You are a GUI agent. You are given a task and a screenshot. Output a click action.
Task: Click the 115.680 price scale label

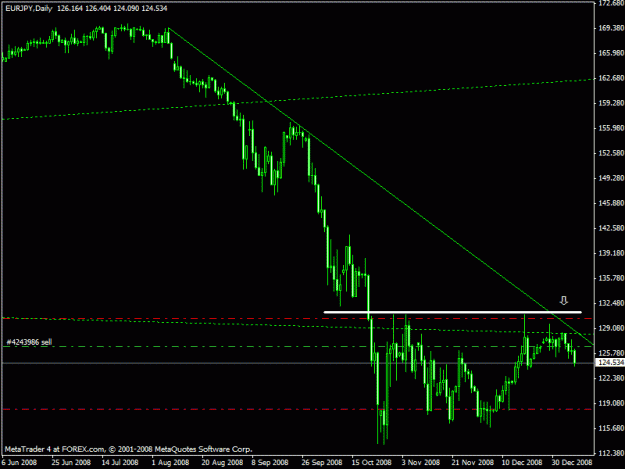[x=611, y=428]
